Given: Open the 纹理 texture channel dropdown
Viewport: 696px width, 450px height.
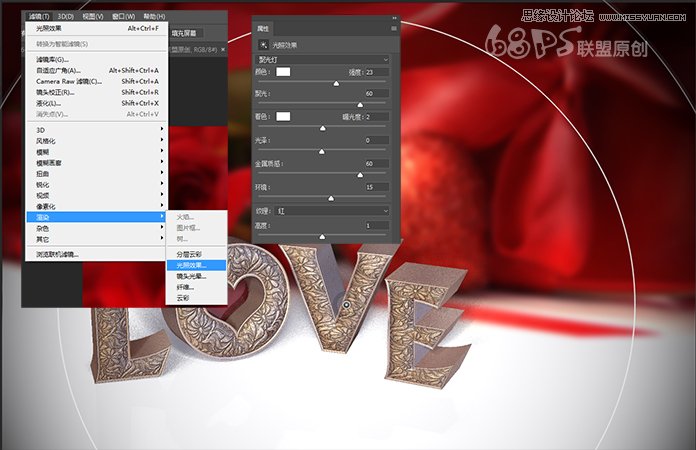Looking at the screenshot, I should tap(332, 211).
